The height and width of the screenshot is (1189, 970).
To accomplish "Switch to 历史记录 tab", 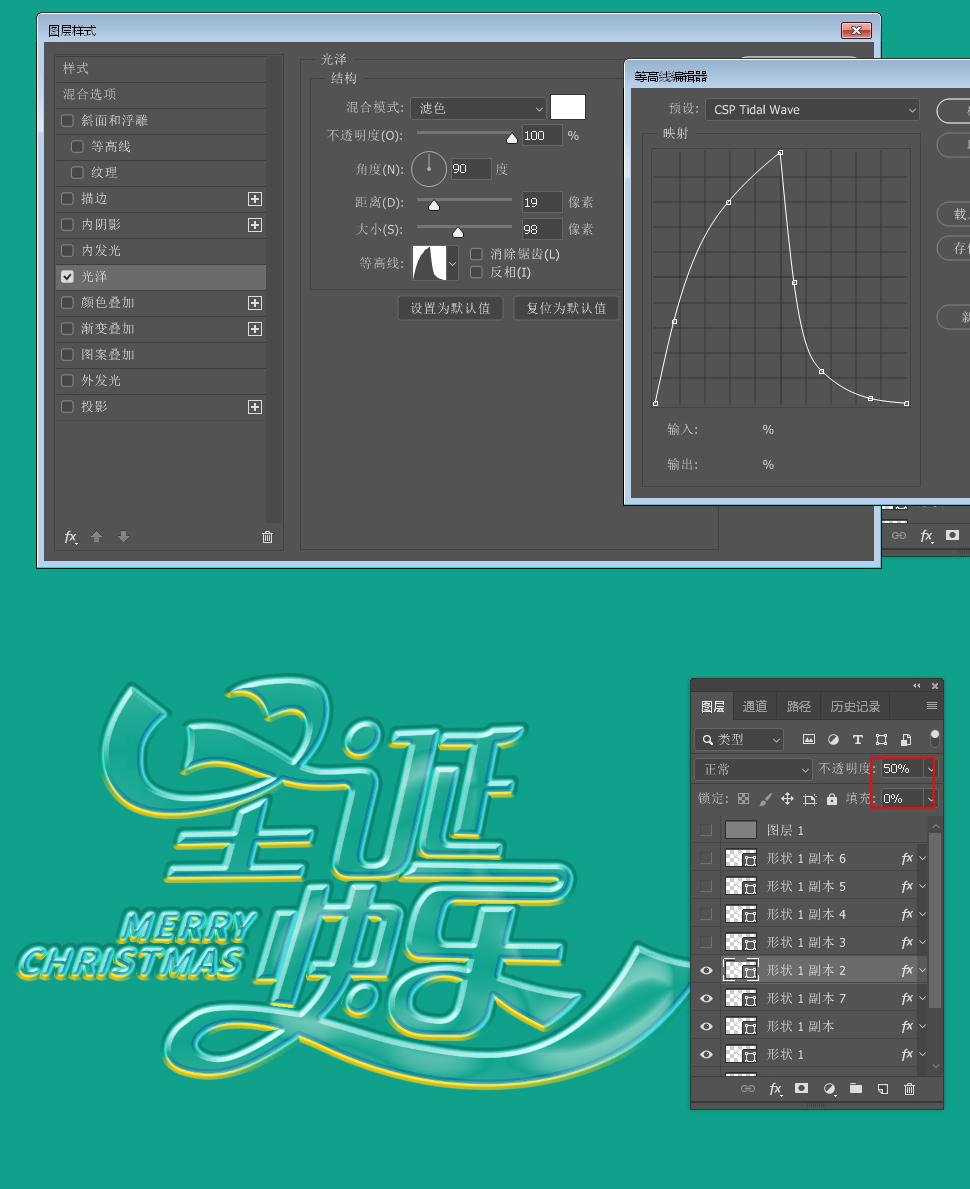I will 855,706.
